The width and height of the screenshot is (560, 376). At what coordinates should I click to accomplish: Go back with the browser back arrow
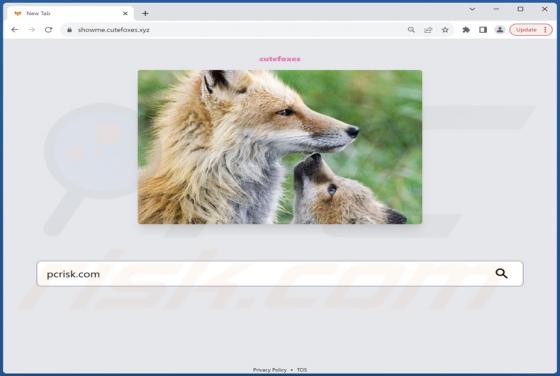click(x=15, y=30)
